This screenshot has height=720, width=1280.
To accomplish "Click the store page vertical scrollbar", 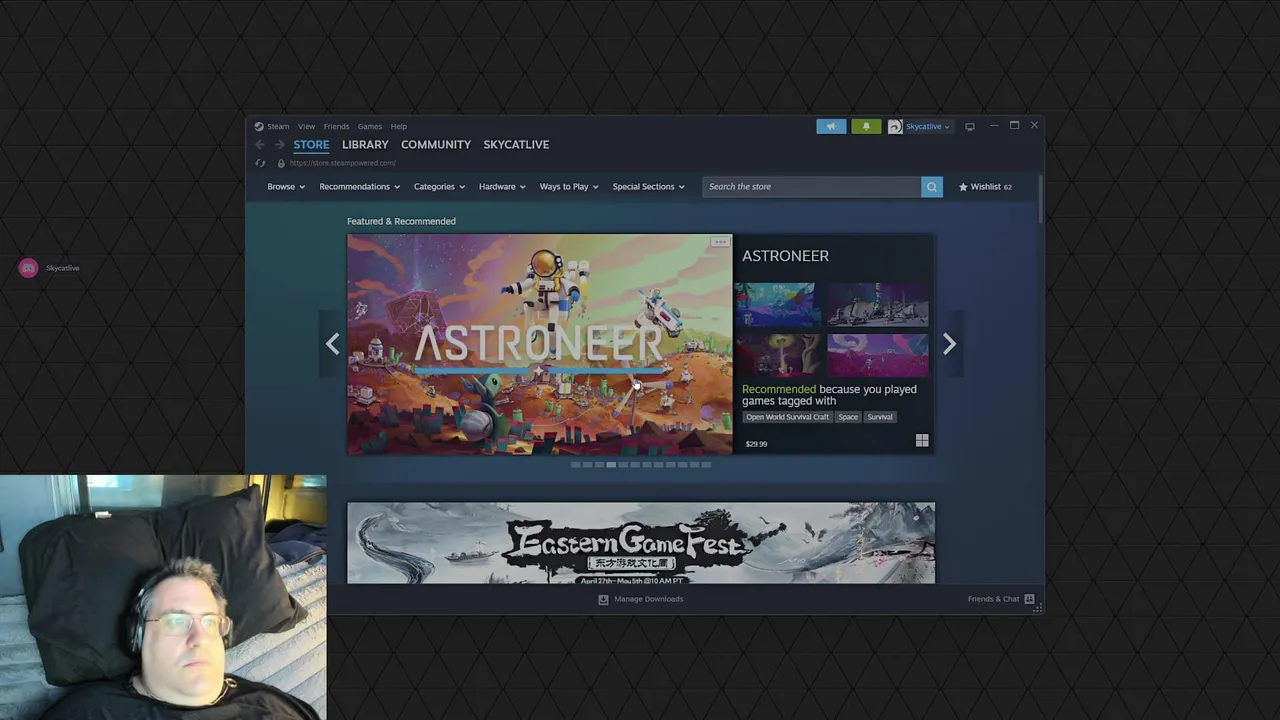I will pos(1041,200).
